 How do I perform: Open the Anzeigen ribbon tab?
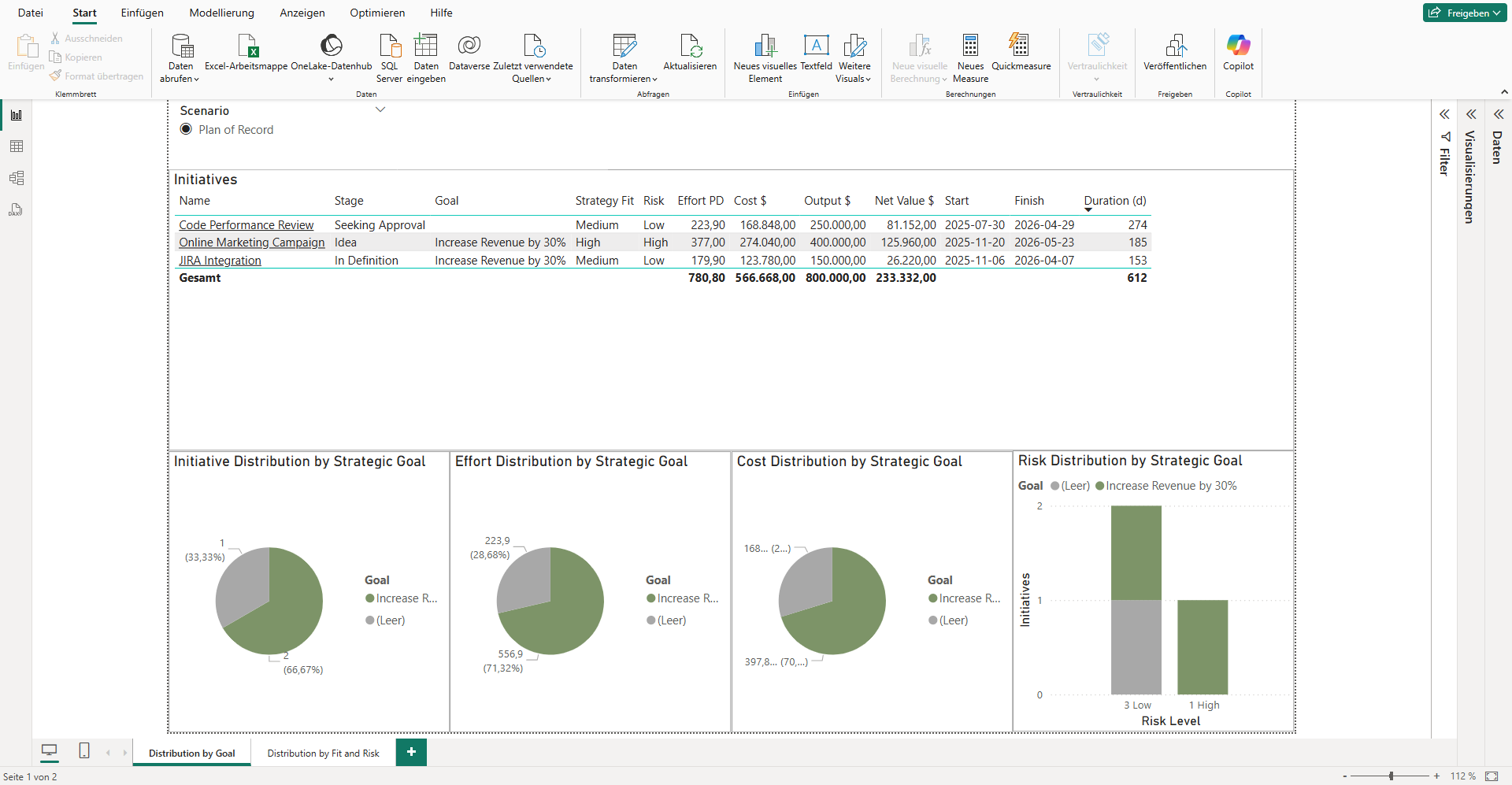tap(302, 13)
